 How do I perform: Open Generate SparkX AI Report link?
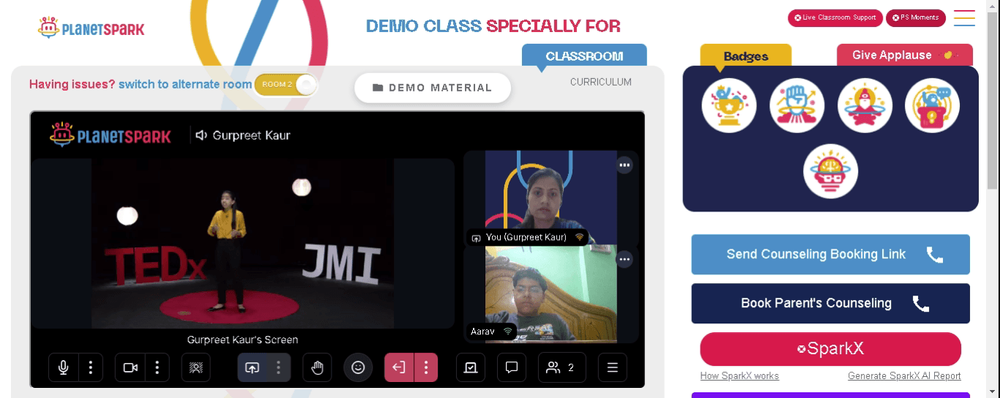(x=904, y=376)
